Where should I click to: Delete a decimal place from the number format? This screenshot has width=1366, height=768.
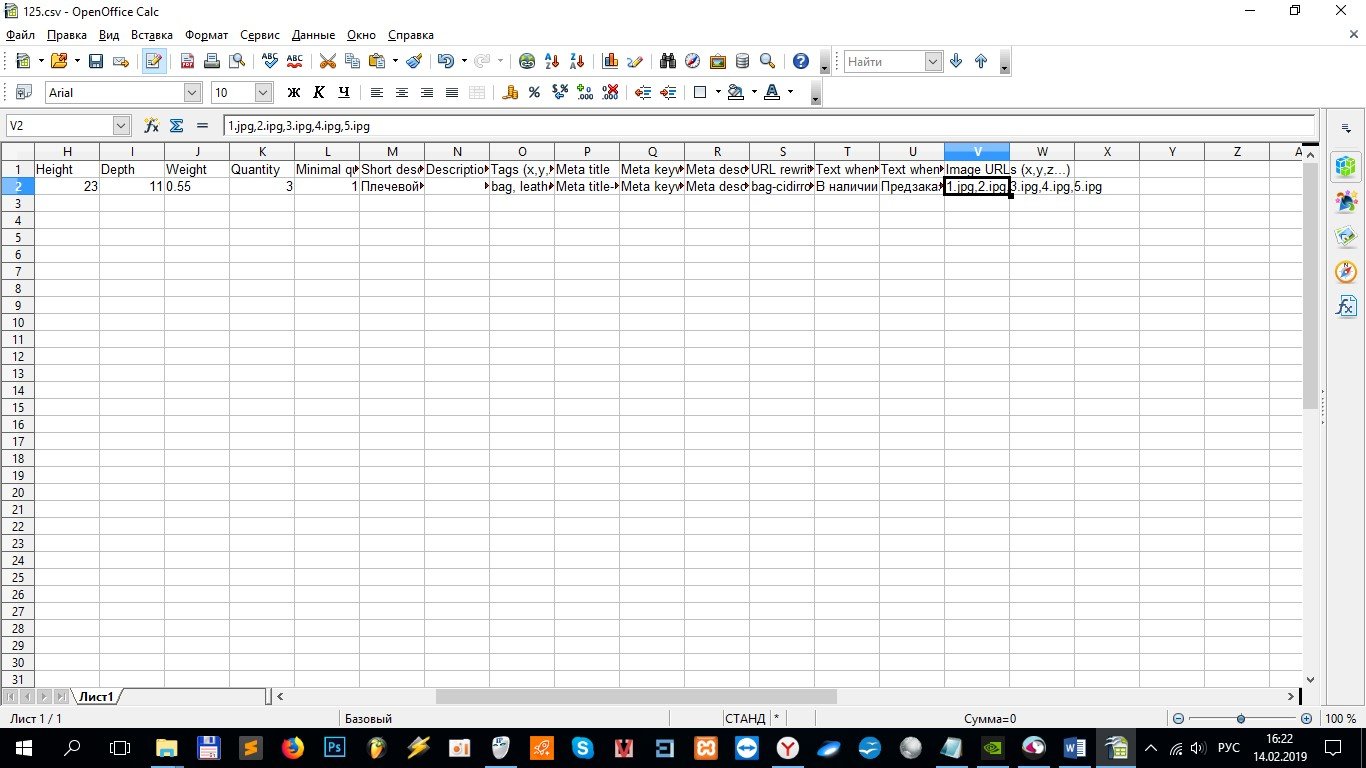[610, 92]
